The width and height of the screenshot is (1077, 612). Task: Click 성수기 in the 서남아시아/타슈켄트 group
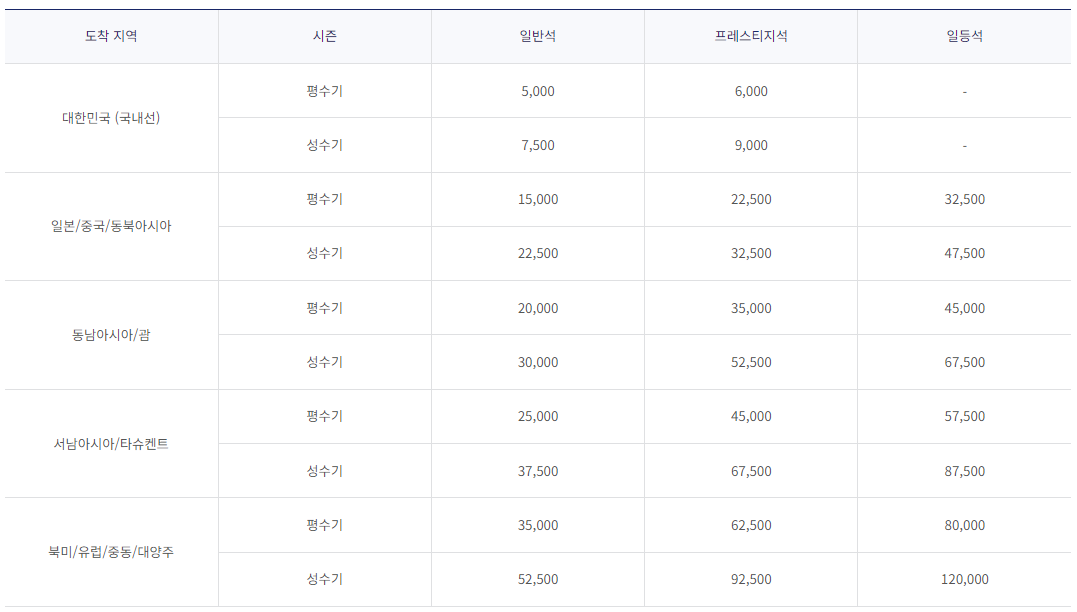tap(325, 471)
